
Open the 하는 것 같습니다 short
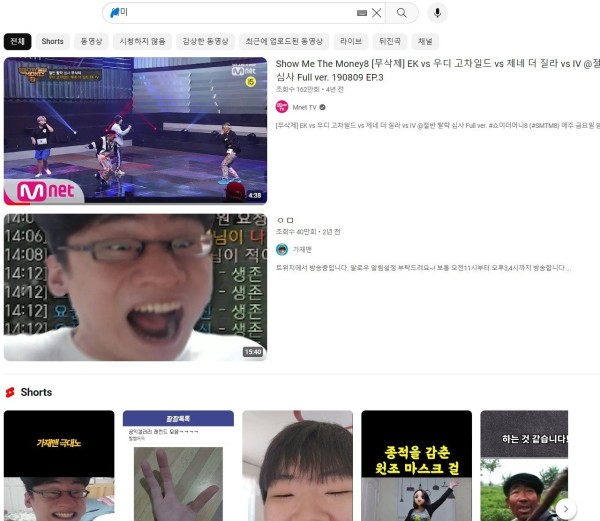pyautogui.click(x=524, y=466)
